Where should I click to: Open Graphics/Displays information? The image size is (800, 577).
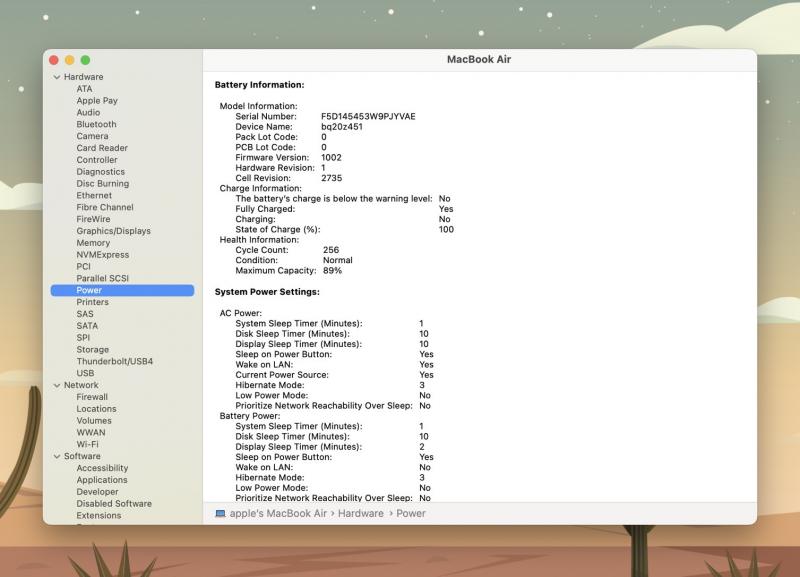coord(113,231)
